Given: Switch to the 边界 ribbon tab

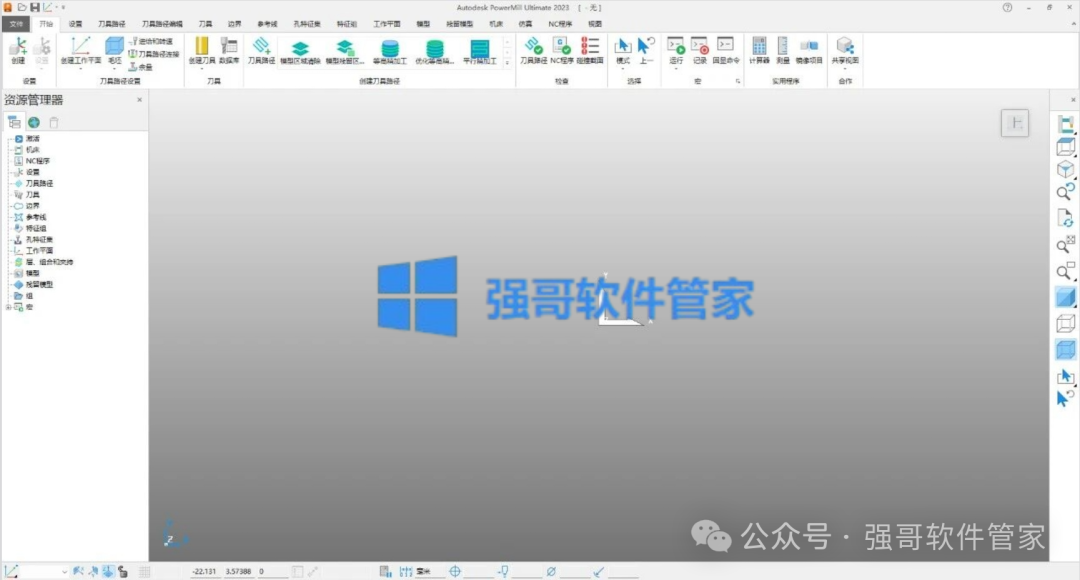Looking at the screenshot, I should click(235, 24).
